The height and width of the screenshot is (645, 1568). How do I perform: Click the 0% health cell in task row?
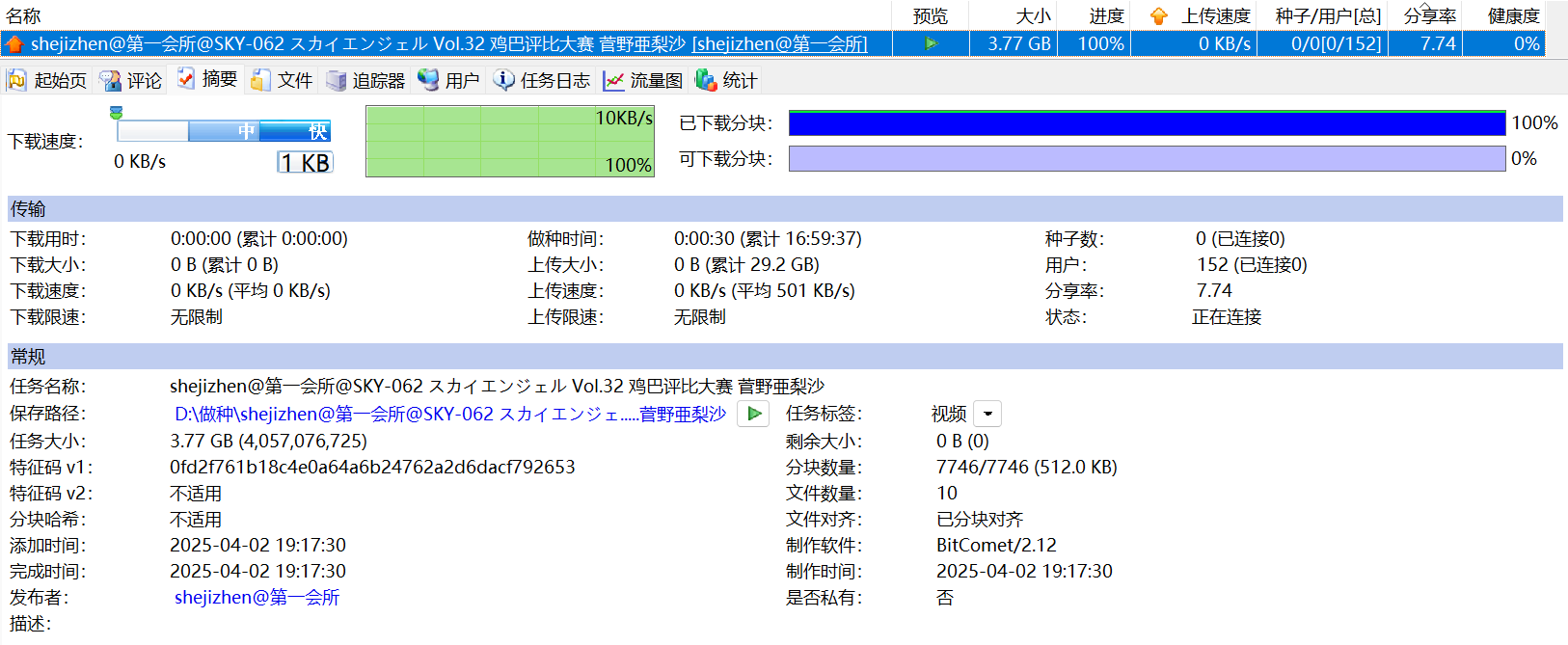1527,43
